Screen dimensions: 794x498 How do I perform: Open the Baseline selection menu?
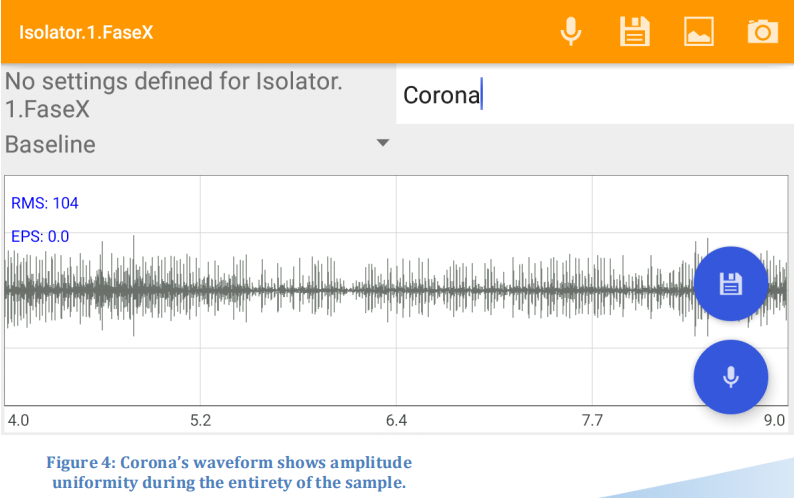[197, 144]
